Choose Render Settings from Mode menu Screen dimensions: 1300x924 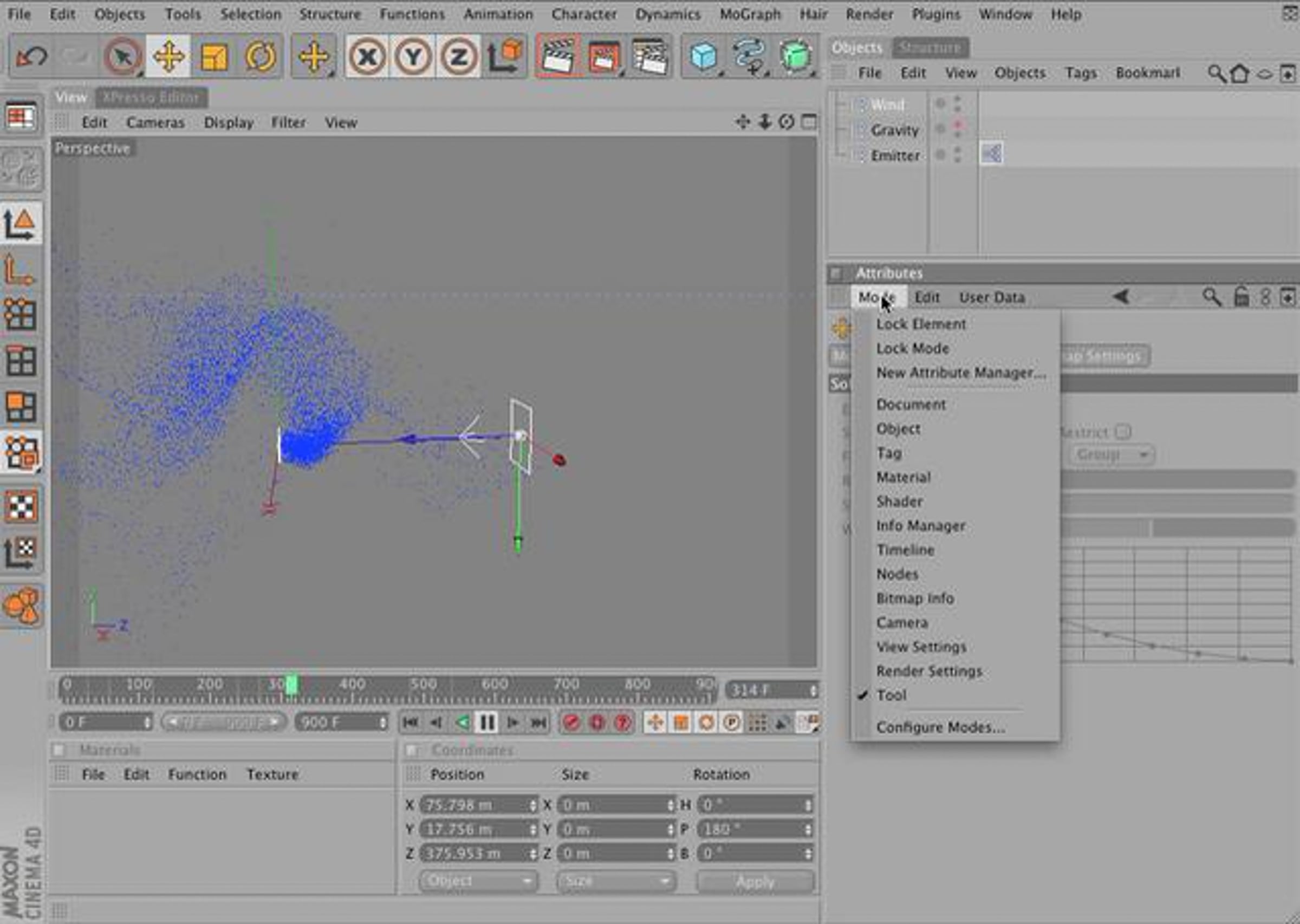929,671
